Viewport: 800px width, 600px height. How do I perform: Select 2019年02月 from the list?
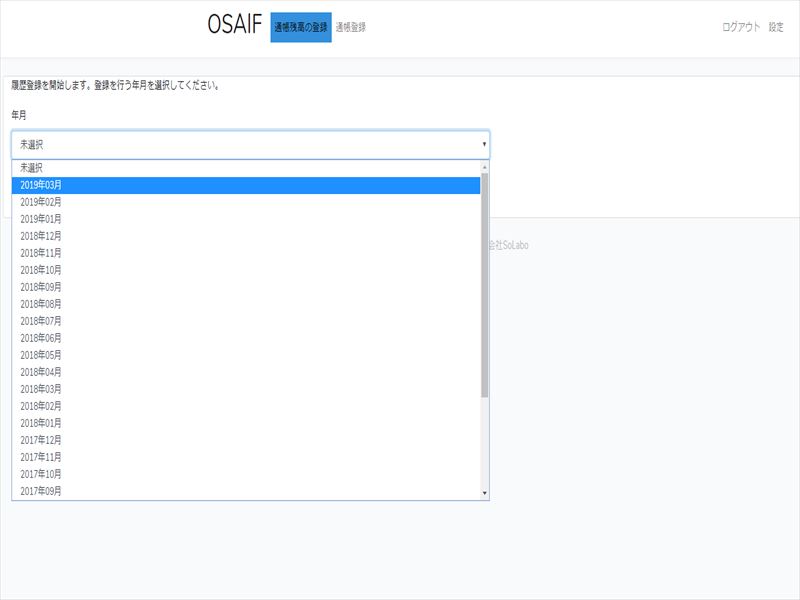click(x=246, y=202)
